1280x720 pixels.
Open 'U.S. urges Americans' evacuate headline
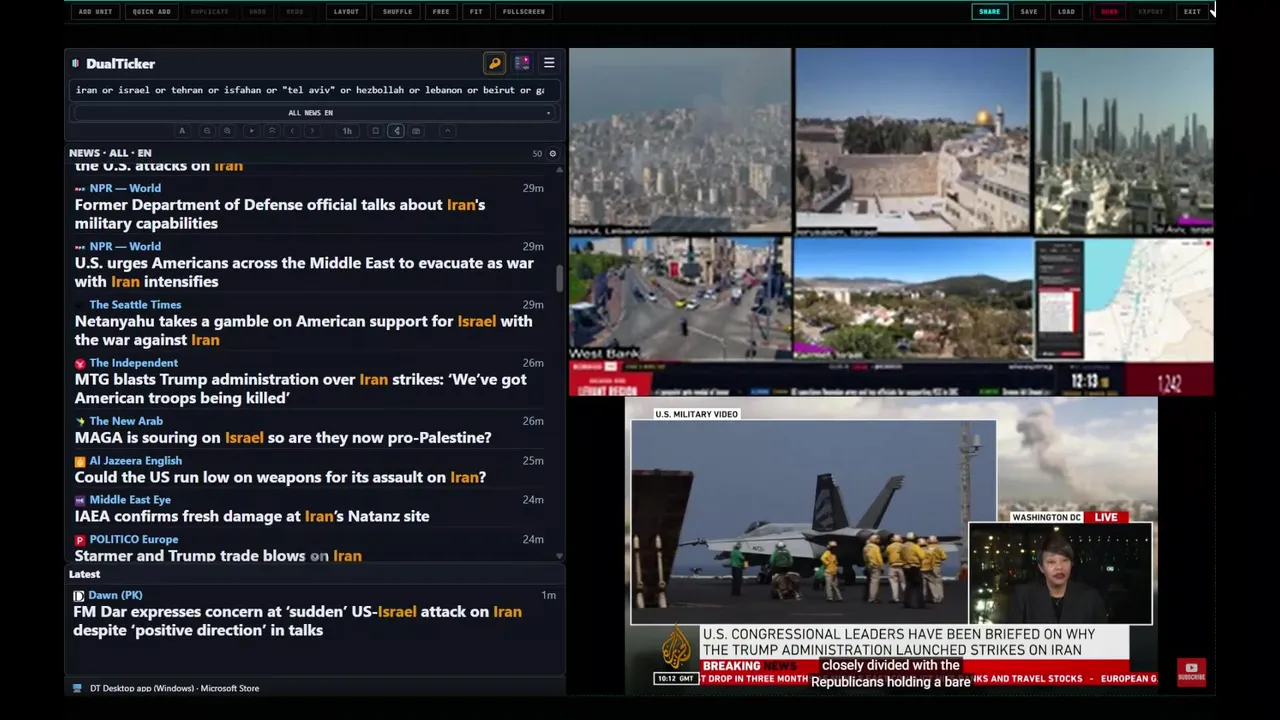(x=304, y=272)
